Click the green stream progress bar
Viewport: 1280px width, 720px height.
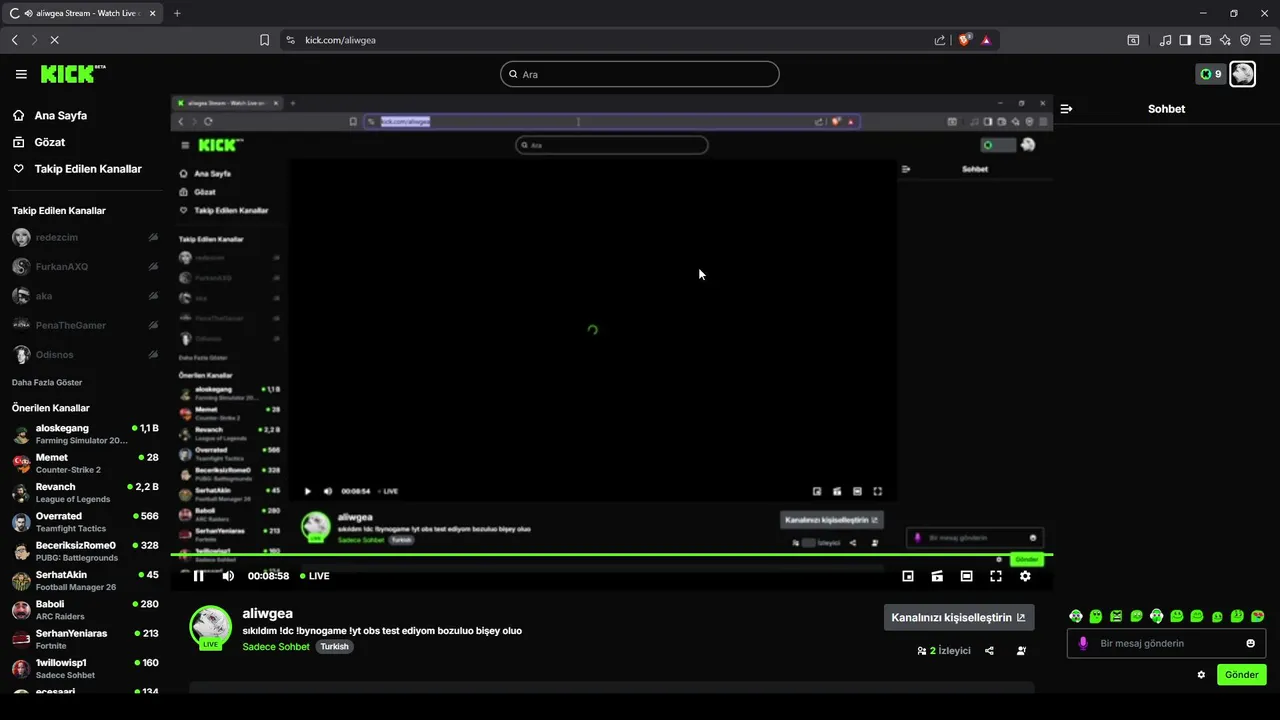[612, 554]
